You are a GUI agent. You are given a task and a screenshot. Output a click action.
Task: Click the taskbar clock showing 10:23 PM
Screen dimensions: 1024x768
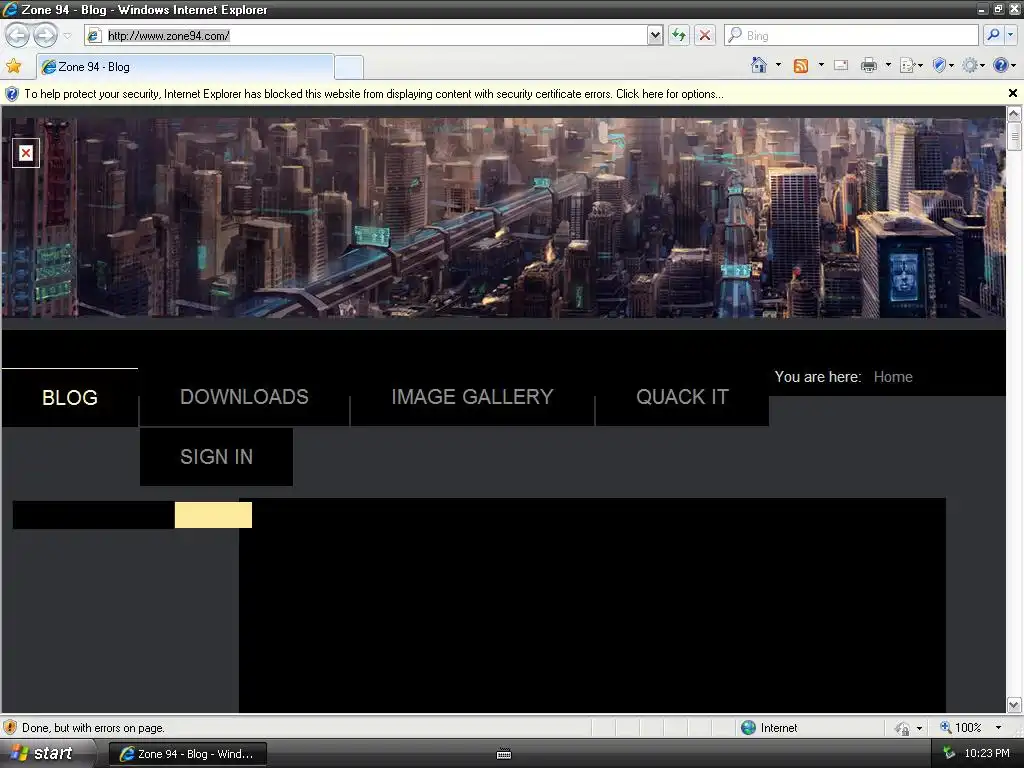(x=987, y=753)
